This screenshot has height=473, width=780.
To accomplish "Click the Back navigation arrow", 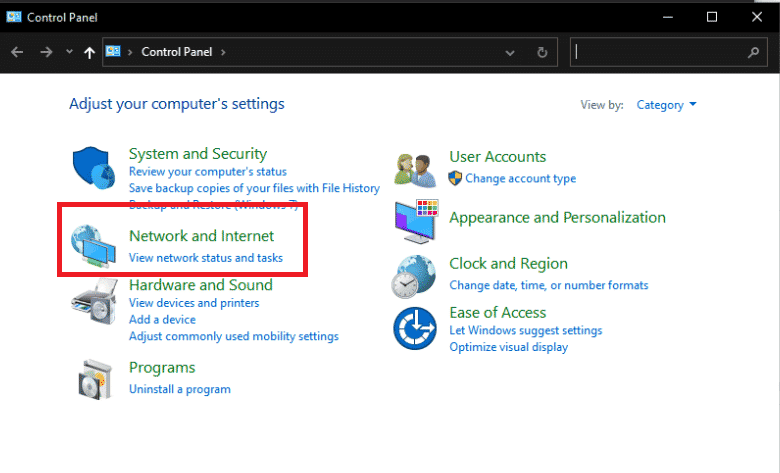I will (x=17, y=52).
